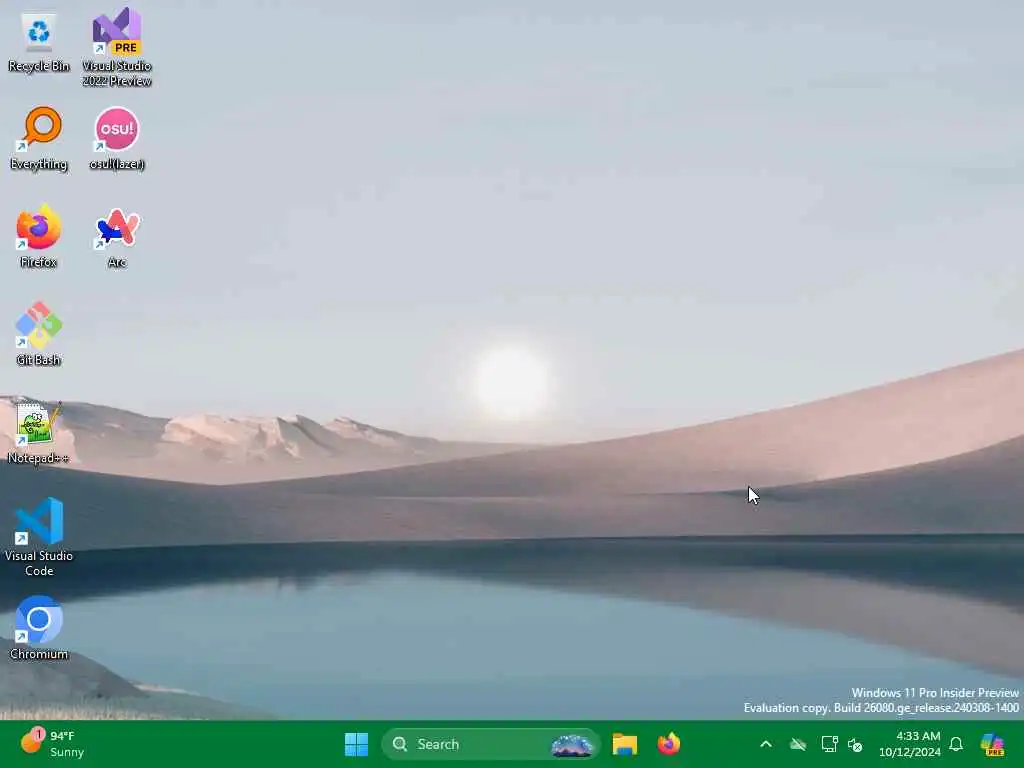Select the Recycle Bin desktop icon
The height and width of the screenshot is (768, 1024).
(x=39, y=42)
